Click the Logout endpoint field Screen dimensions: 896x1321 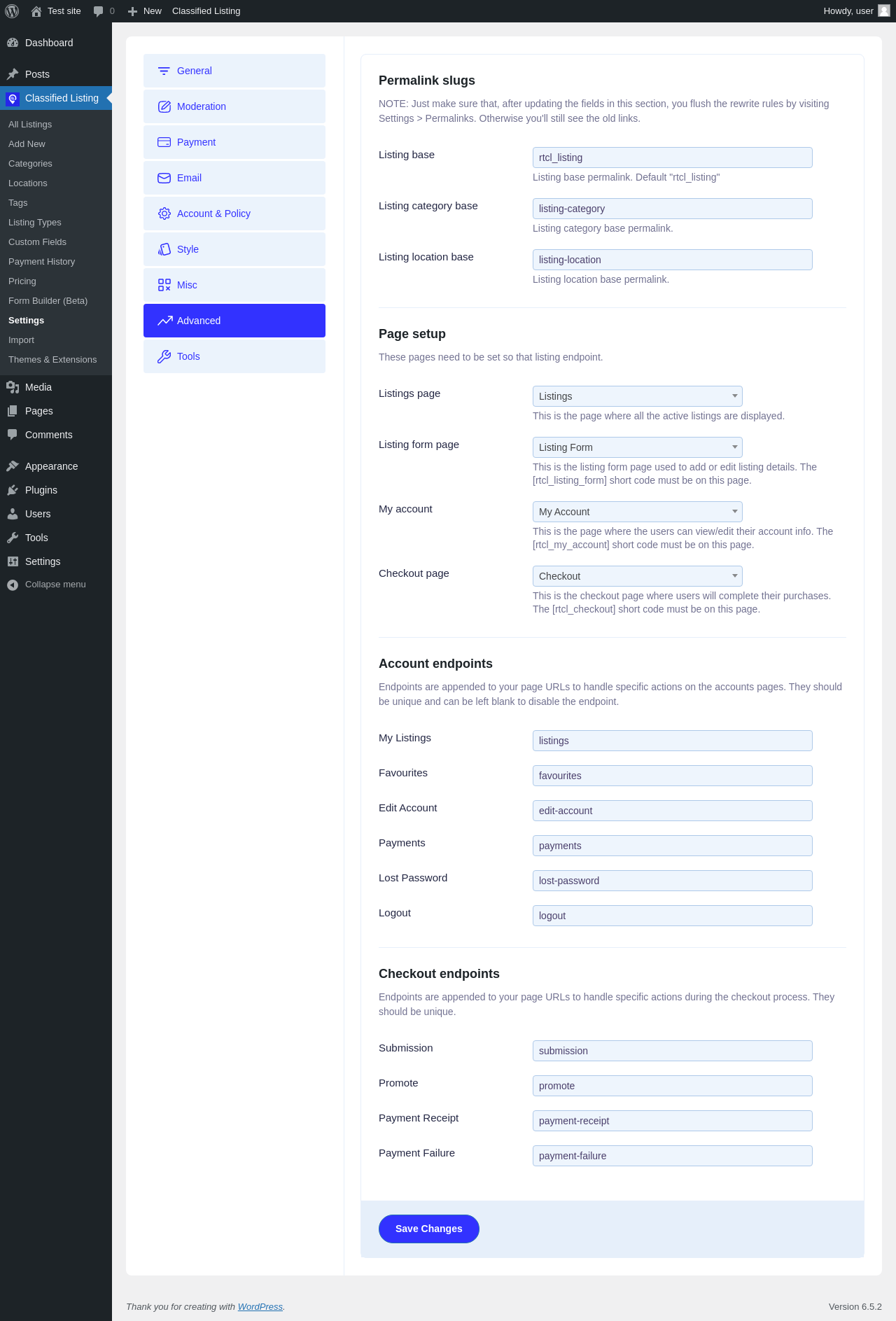point(673,916)
